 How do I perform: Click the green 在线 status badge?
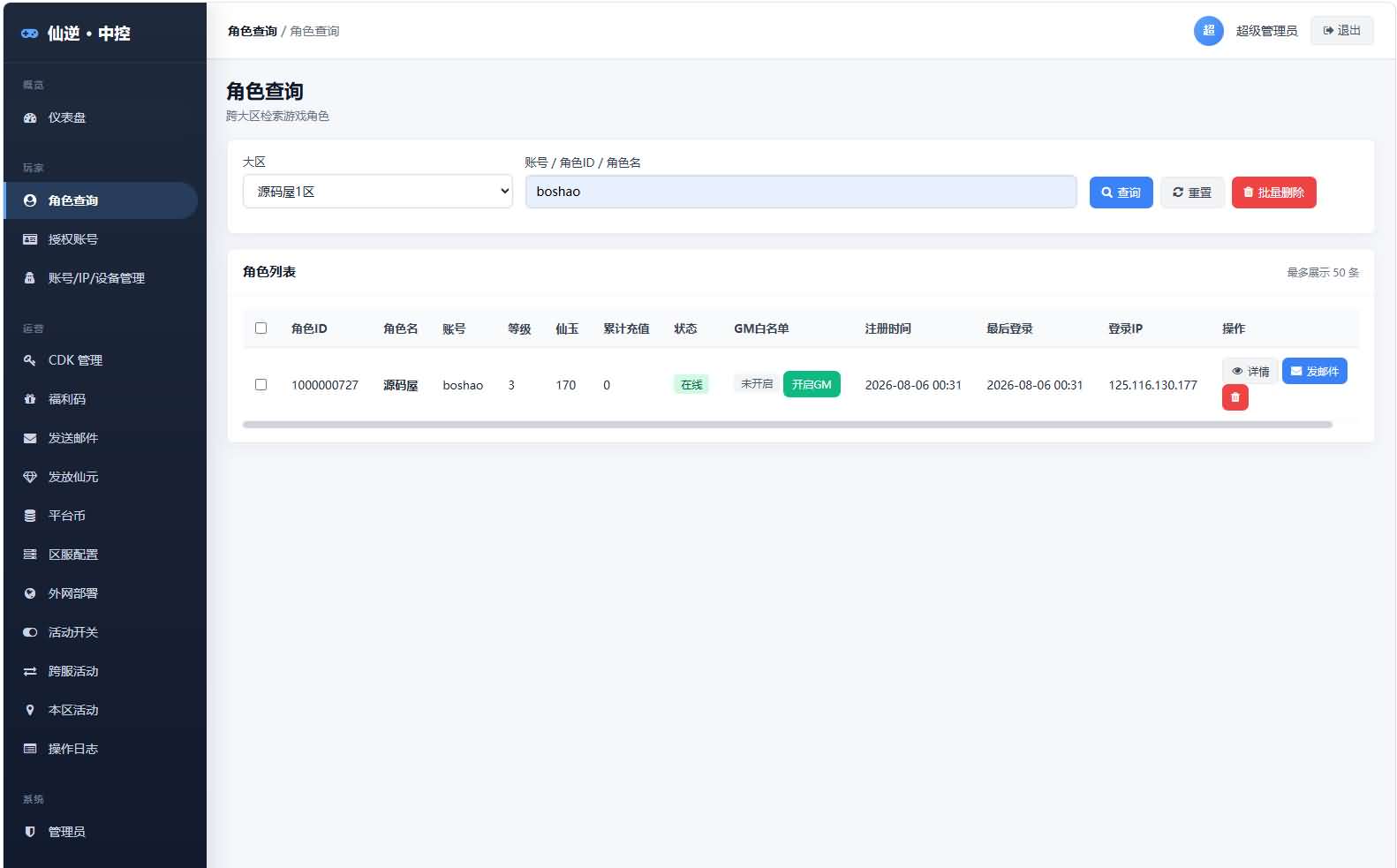691,384
